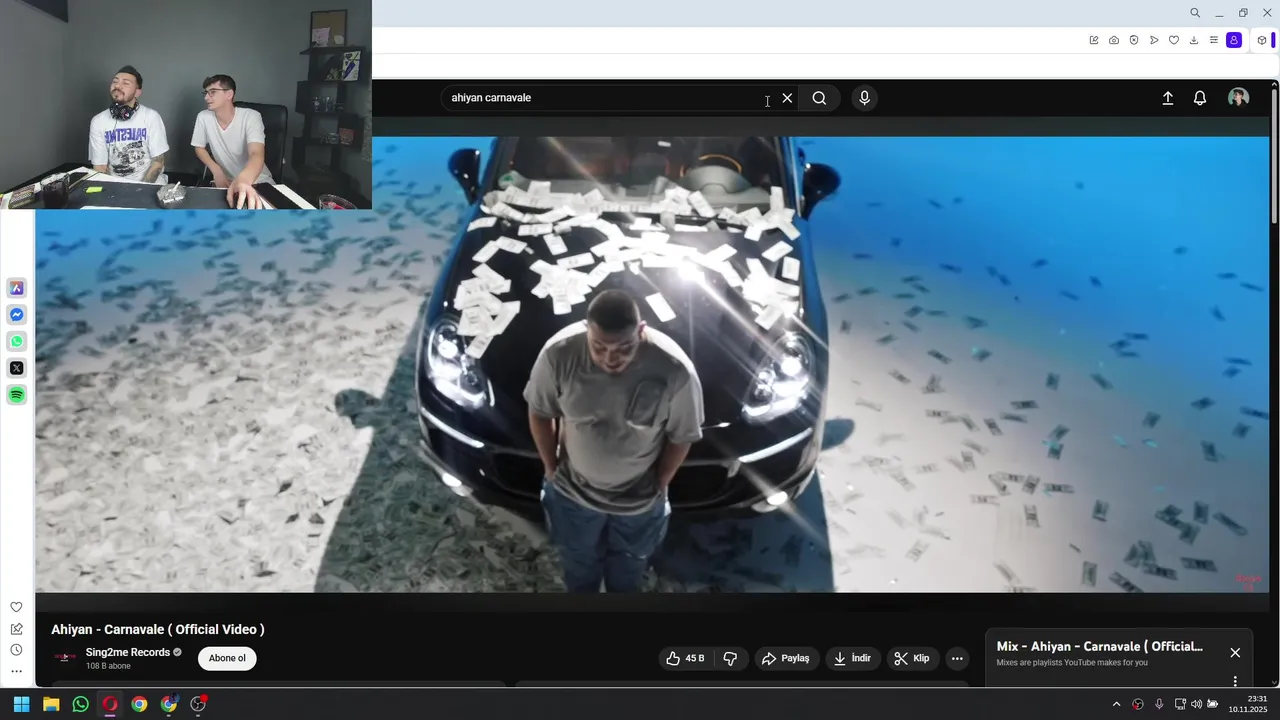Open the extensions cube icon
1280x720 pixels.
[x=1262, y=40]
